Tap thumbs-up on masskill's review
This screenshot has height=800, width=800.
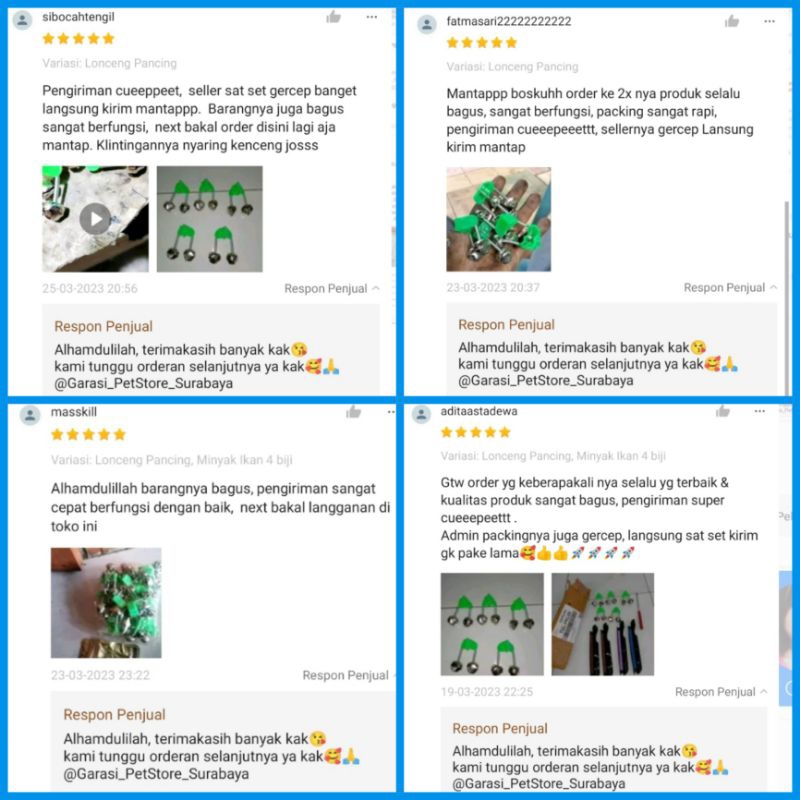click(x=353, y=412)
